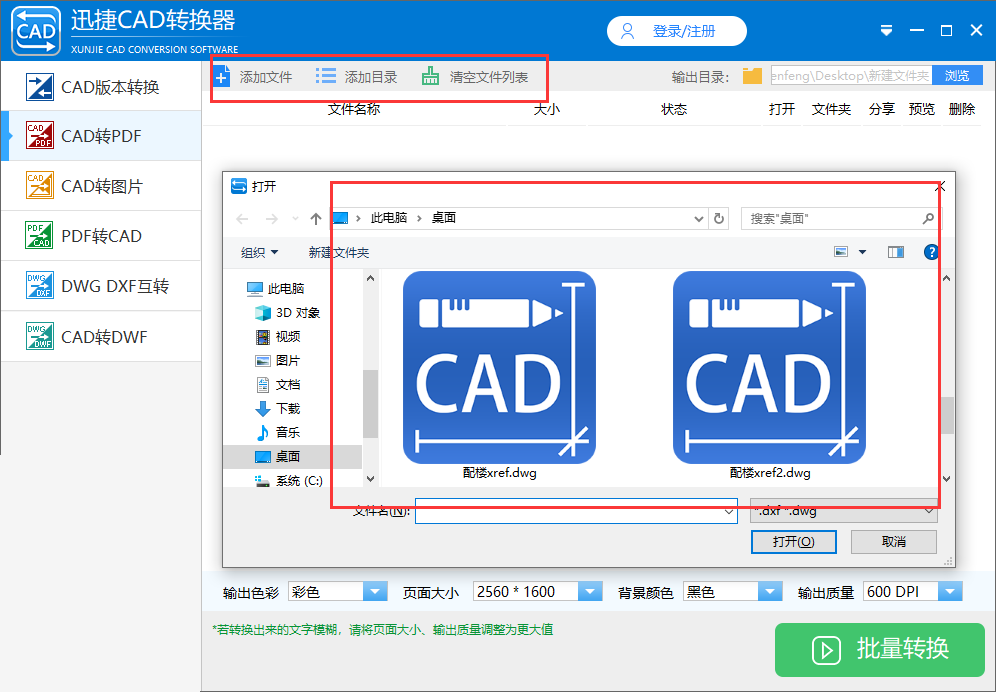Add a directory with 添加目录
Image resolution: width=996 pixels, height=692 pixels.
(x=356, y=77)
